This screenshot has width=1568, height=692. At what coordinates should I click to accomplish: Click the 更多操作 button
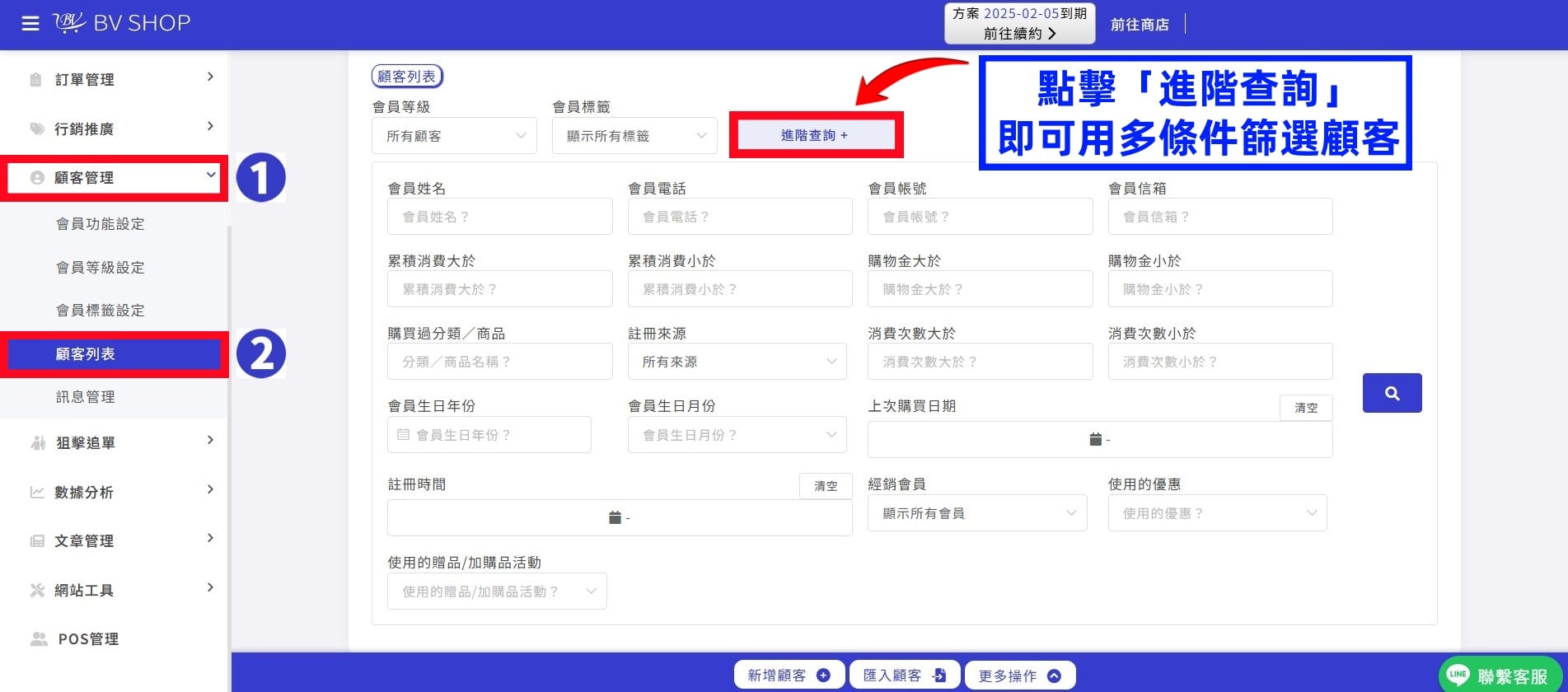click(1020, 676)
